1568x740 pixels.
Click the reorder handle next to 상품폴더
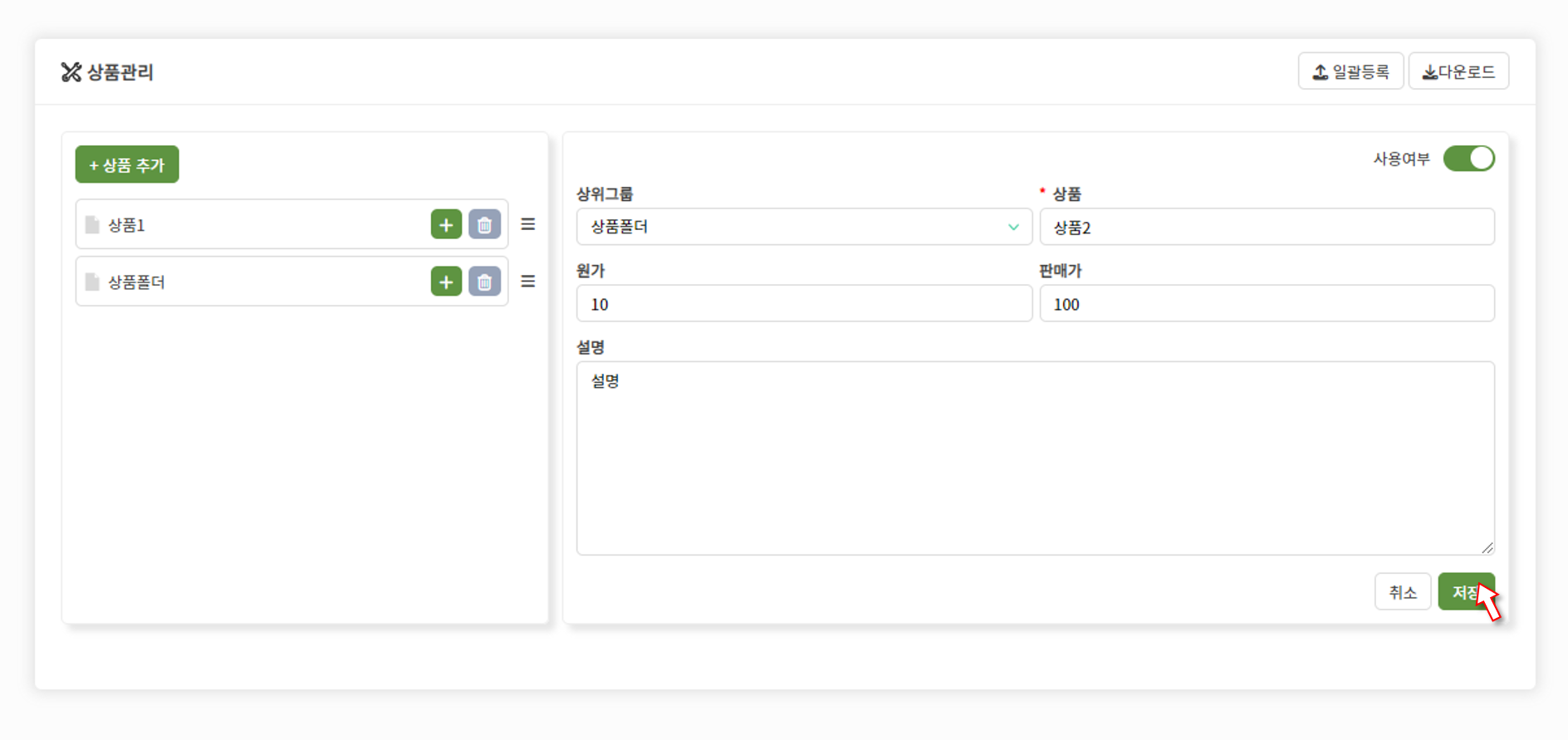[528, 282]
